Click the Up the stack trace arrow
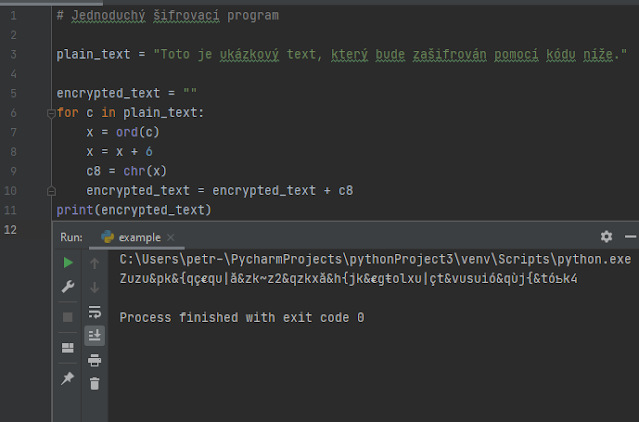Image resolution: width=639 pixels, height=422 pixels. [95, 264]
